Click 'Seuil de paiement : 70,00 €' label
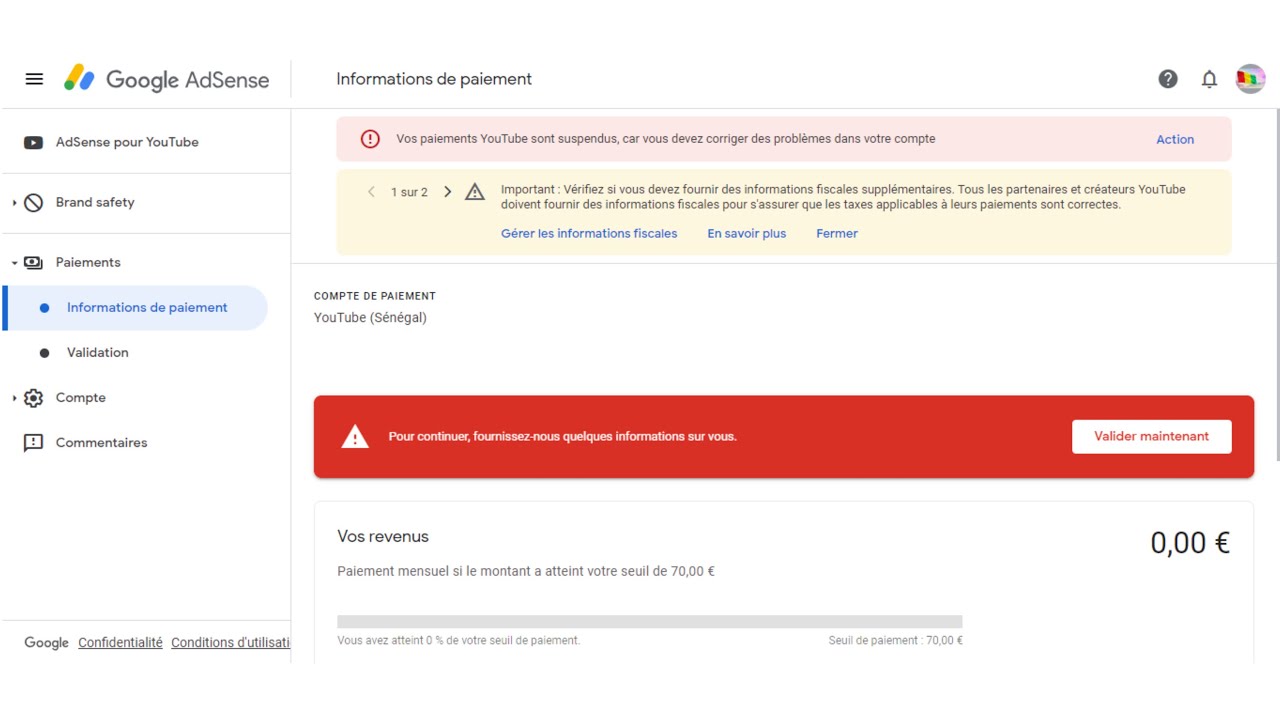The image size is (1280, 720). pos(895,640)
